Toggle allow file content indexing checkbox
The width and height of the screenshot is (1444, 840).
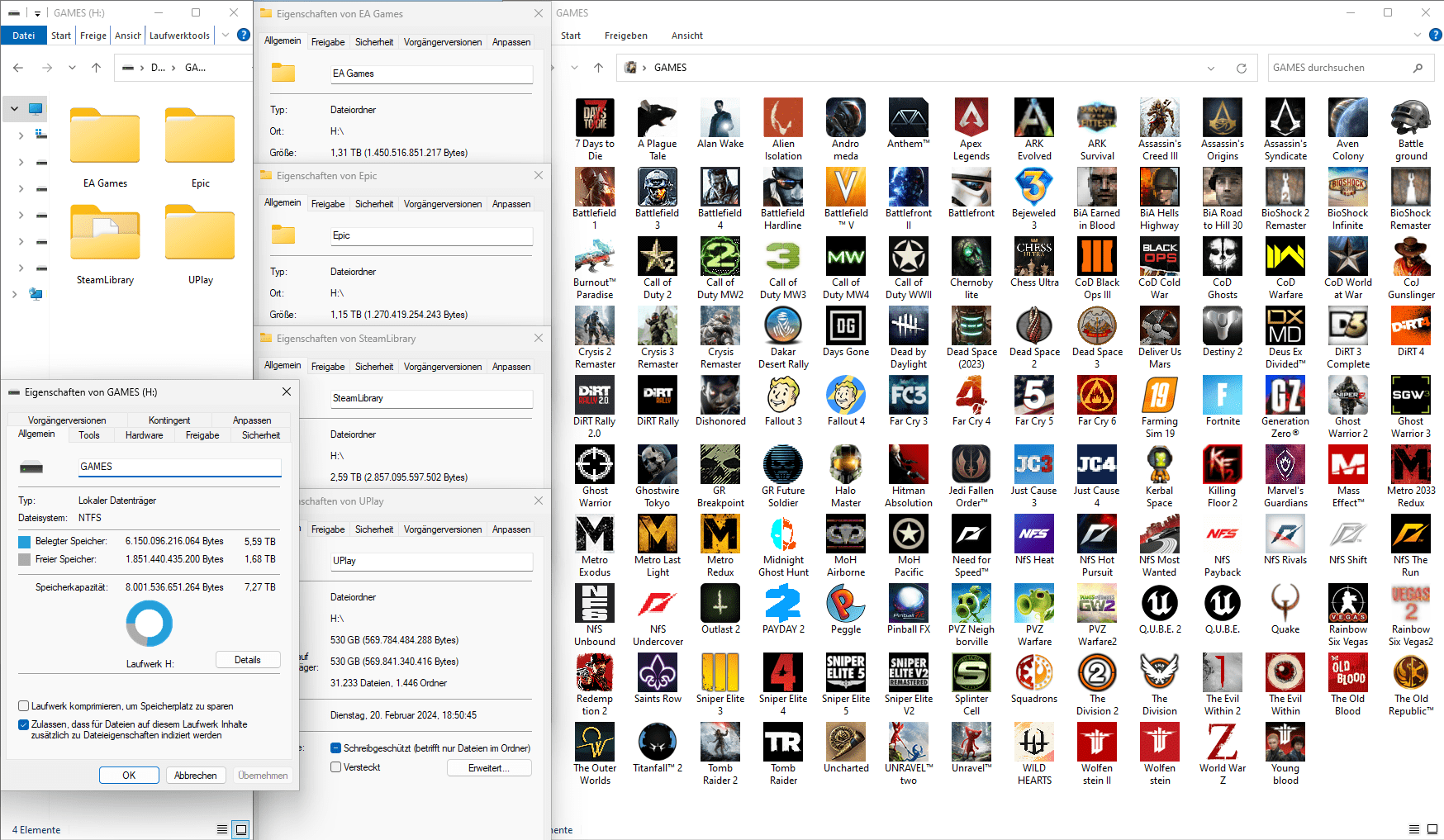point(24,724)
